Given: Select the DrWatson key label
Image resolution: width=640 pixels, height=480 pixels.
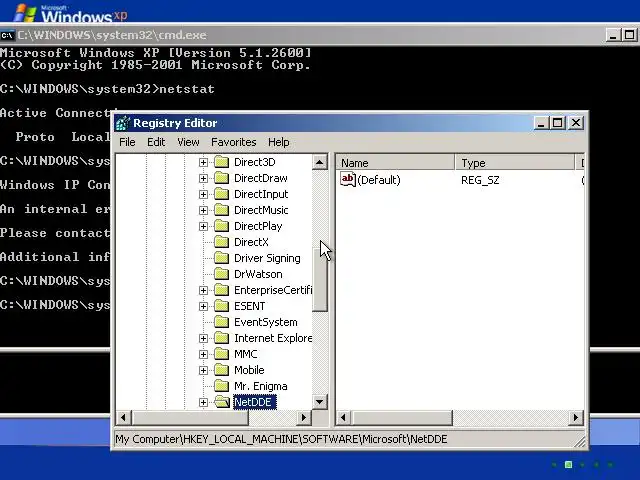Looking at the screenshot, I should 258,274.
